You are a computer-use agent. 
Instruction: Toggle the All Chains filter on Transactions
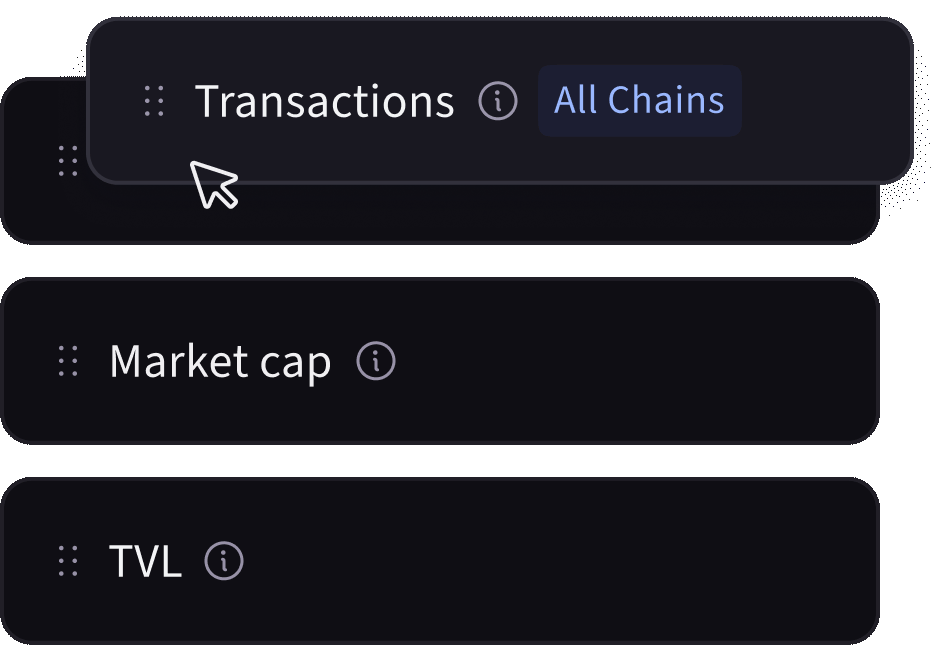coord(639,100)
